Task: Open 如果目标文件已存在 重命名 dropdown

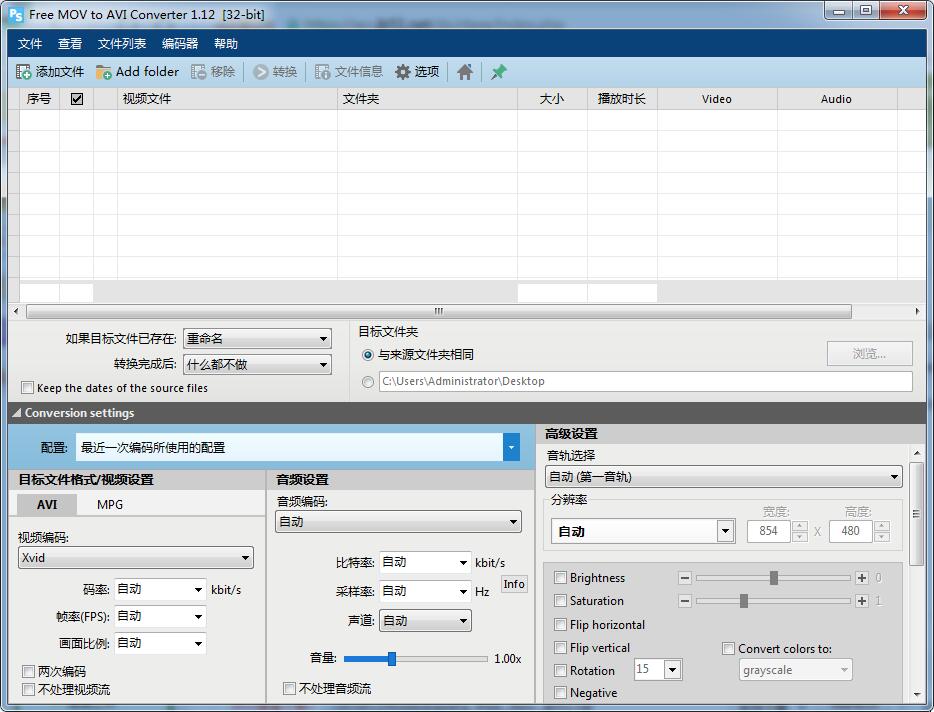Action: (x=257, y=338)
